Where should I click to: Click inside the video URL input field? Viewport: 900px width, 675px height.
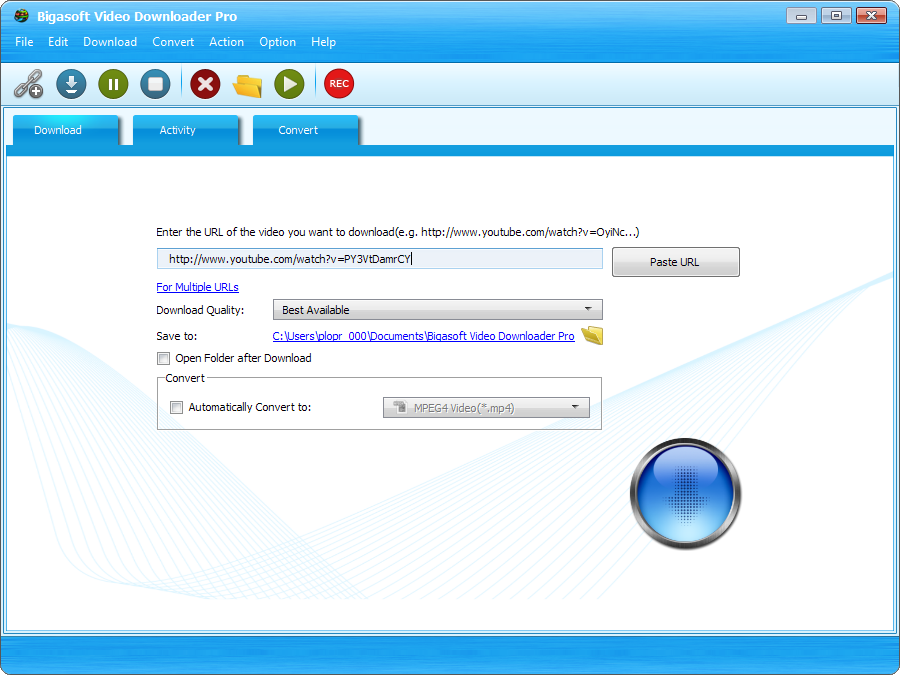tap(380, 258)
